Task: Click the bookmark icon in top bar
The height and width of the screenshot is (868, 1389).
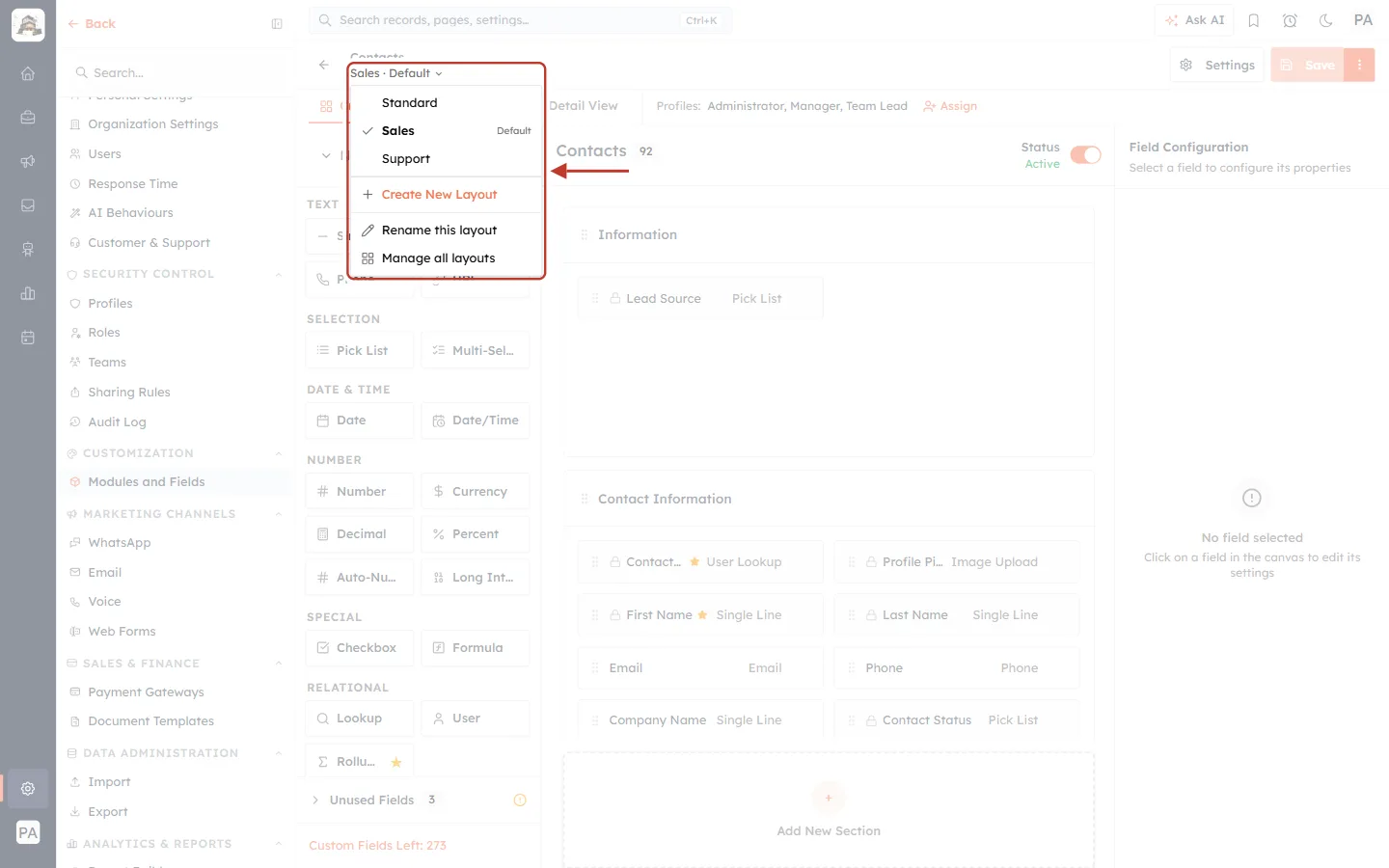Action: point(1254,20)
